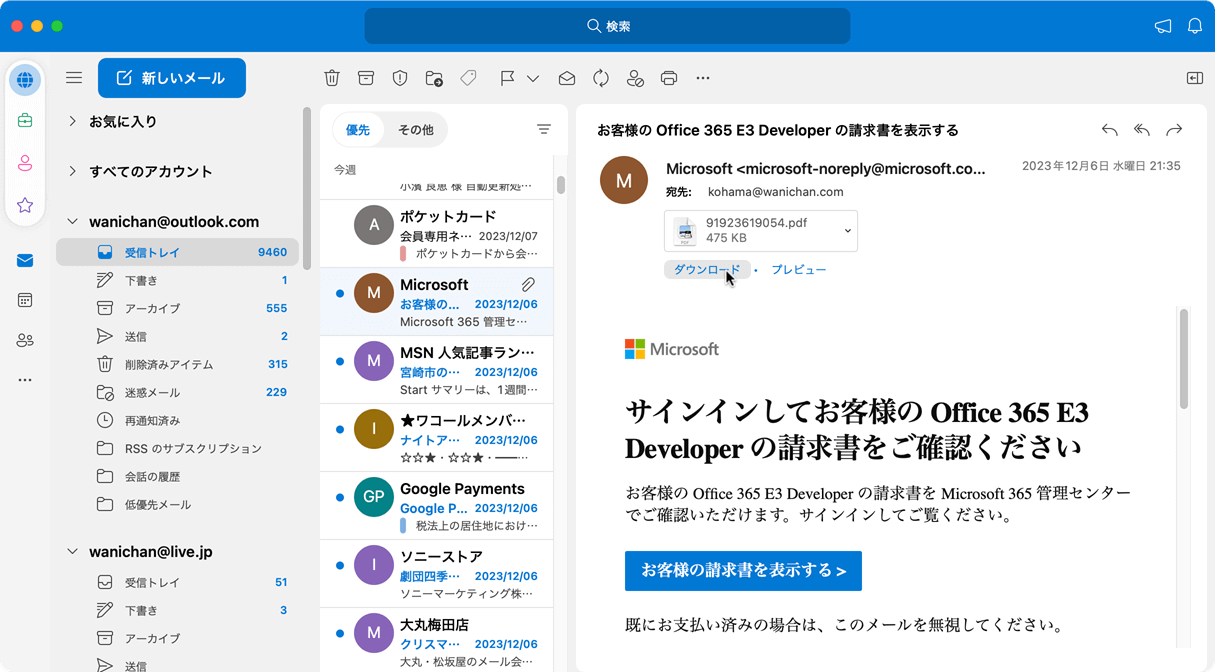Toggle the sidebar with the hamburger icon
The height and width of the screenshot is (672, 1215).
[x=74, y=78]
